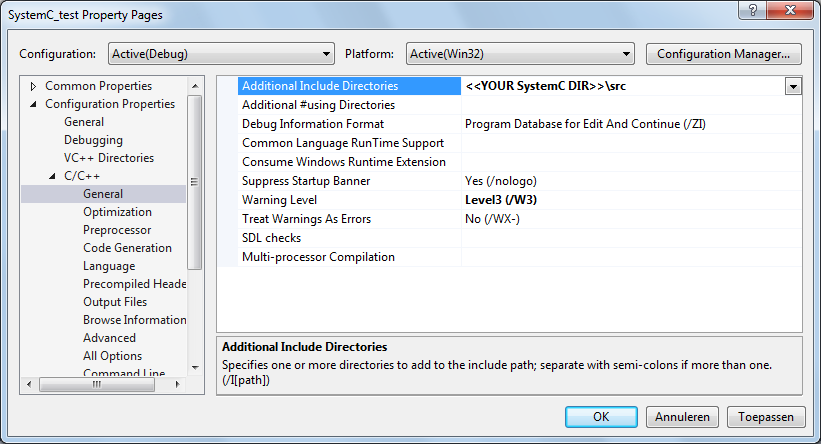821x444 pixels.
Task: Click the tree's vertical scrollbar
Action: coord(194,181)
